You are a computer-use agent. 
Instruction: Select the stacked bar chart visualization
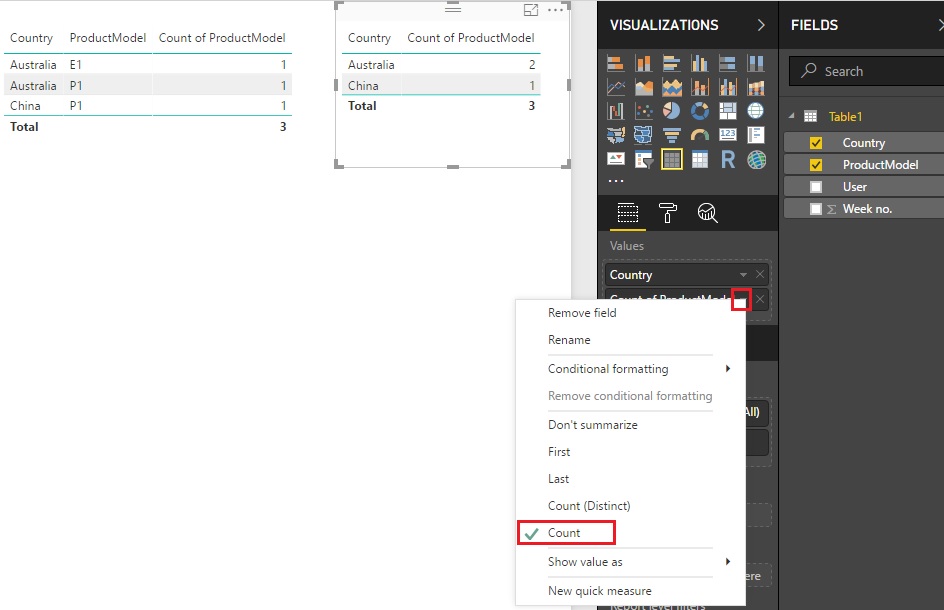(615, 63)
